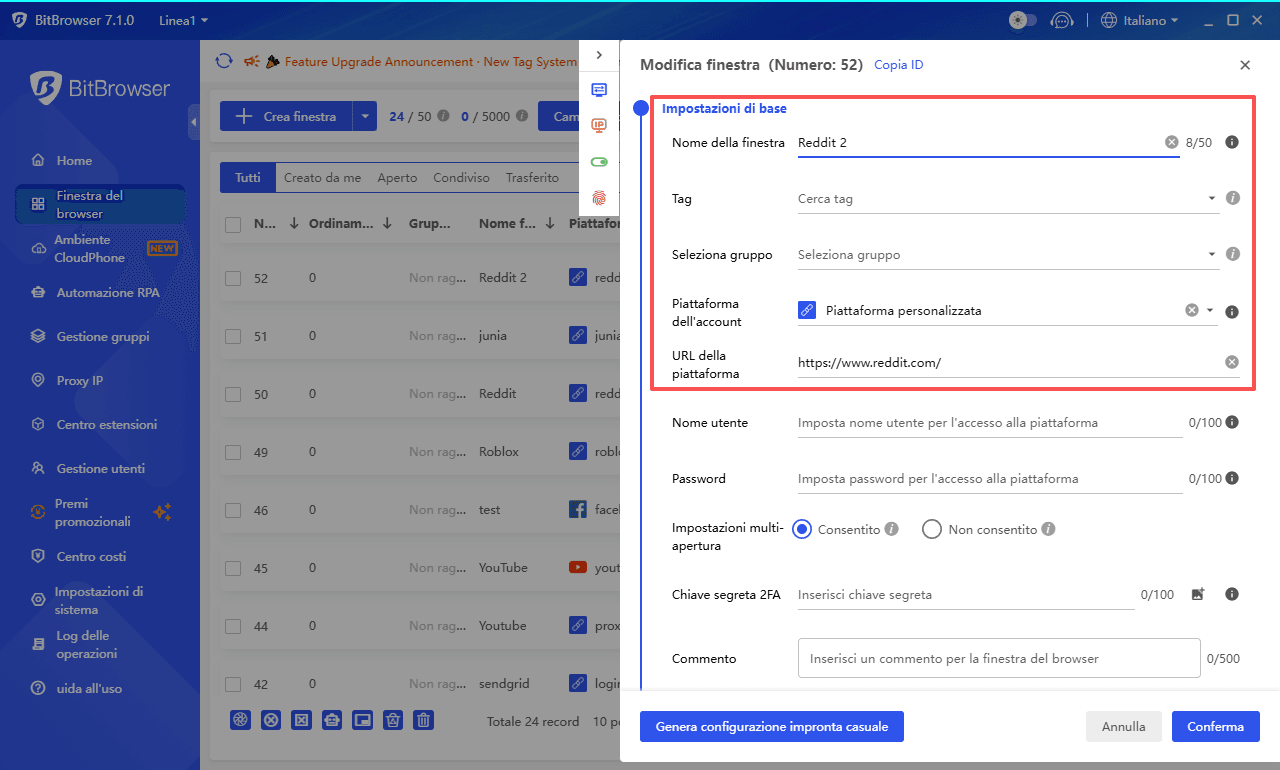Clear the window name field text
Image resolution: width=1280 pixels, height=770 pixels.
point(1171,142)
